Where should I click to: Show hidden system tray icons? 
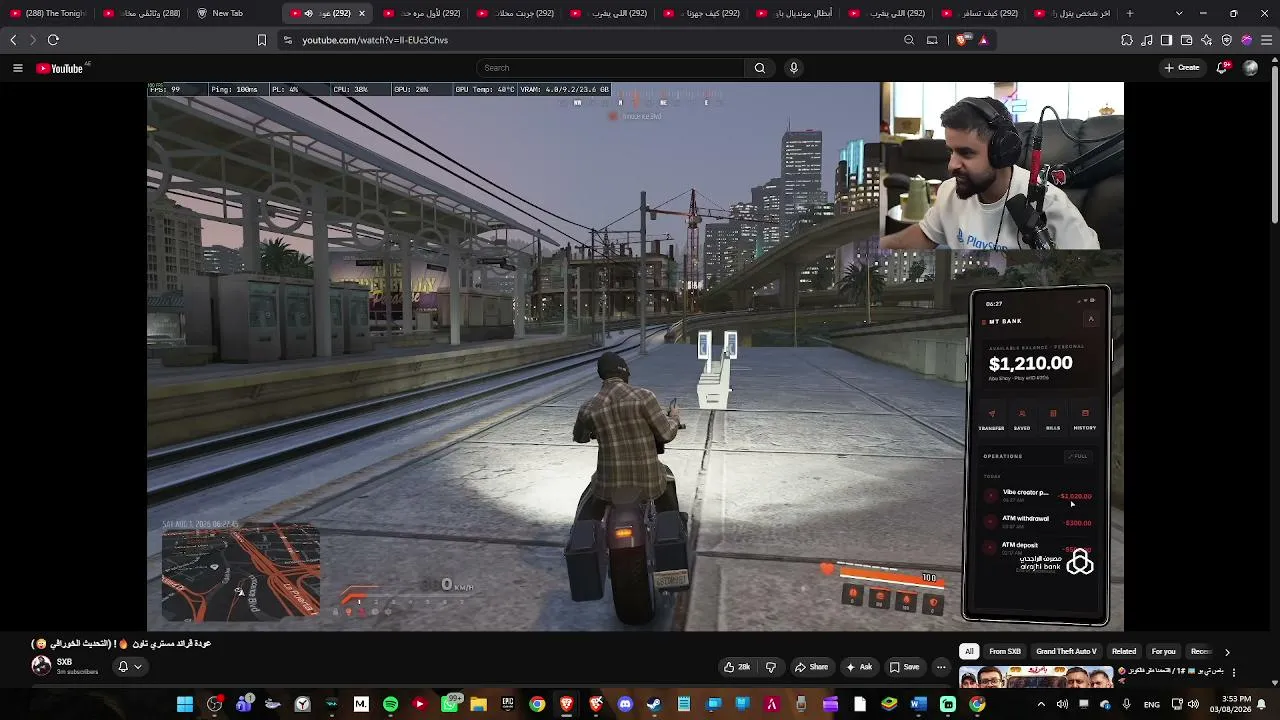1041,704
